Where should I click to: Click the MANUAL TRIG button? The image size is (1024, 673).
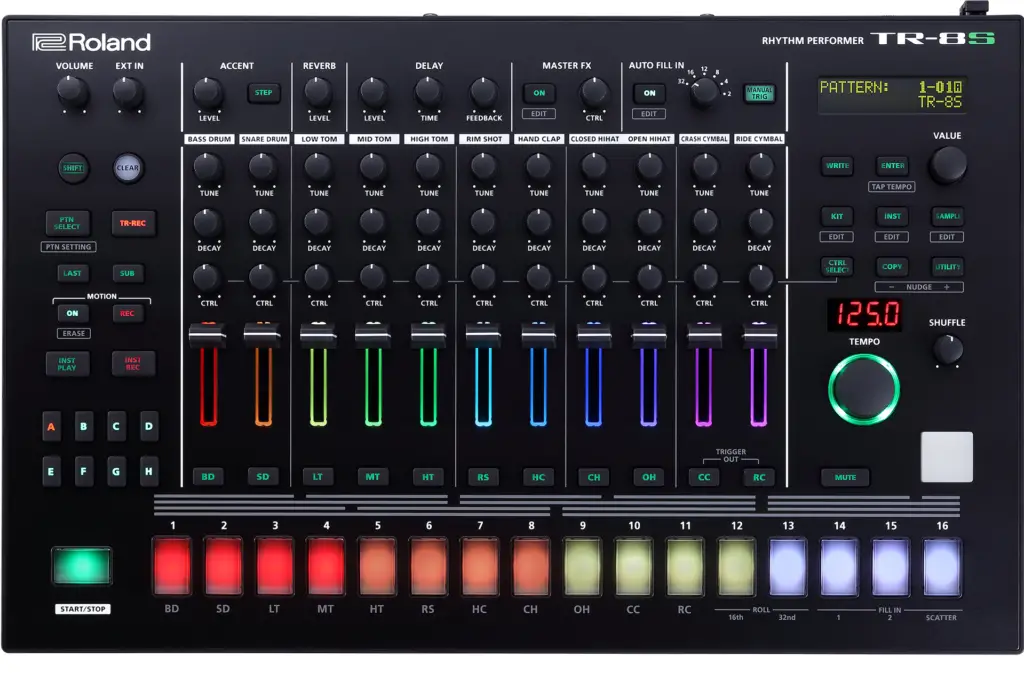tap(760, 93)
